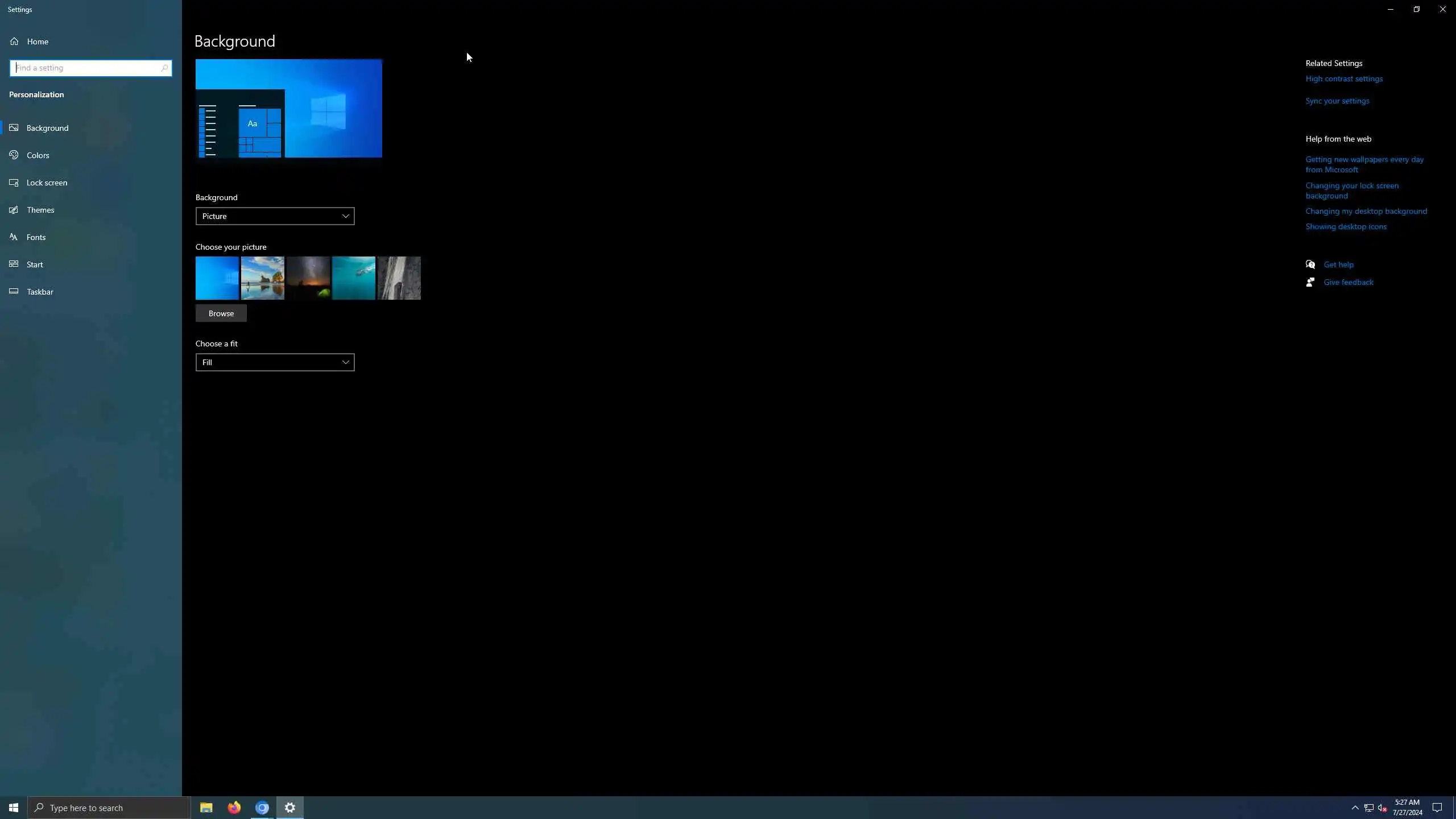Click the Get help chat icon
This screenshot has width=1456, height=819.
click(1310, 264)
